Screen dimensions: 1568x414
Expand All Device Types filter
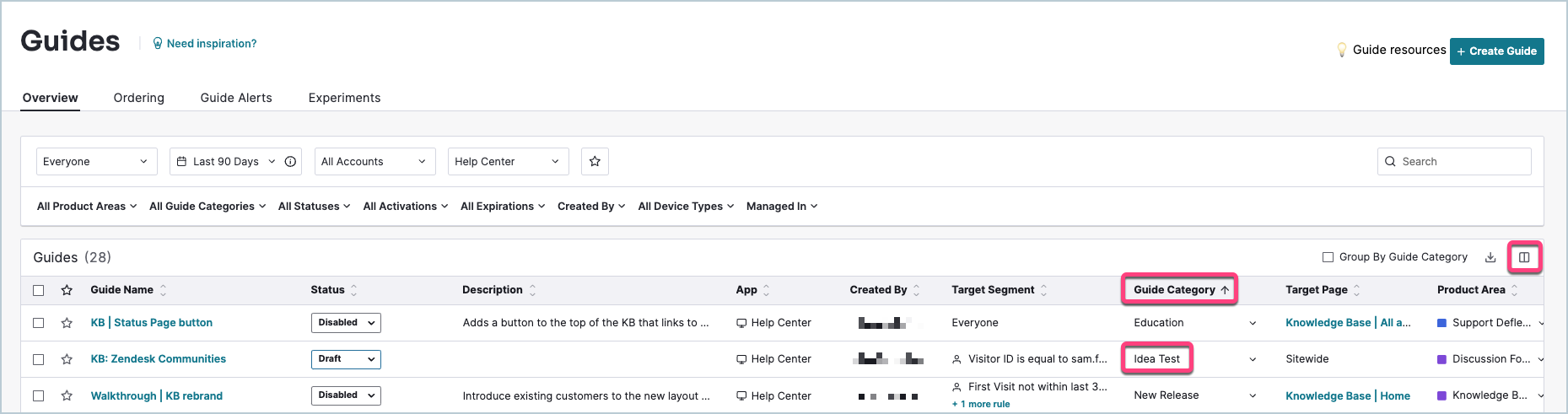point(686,207)
